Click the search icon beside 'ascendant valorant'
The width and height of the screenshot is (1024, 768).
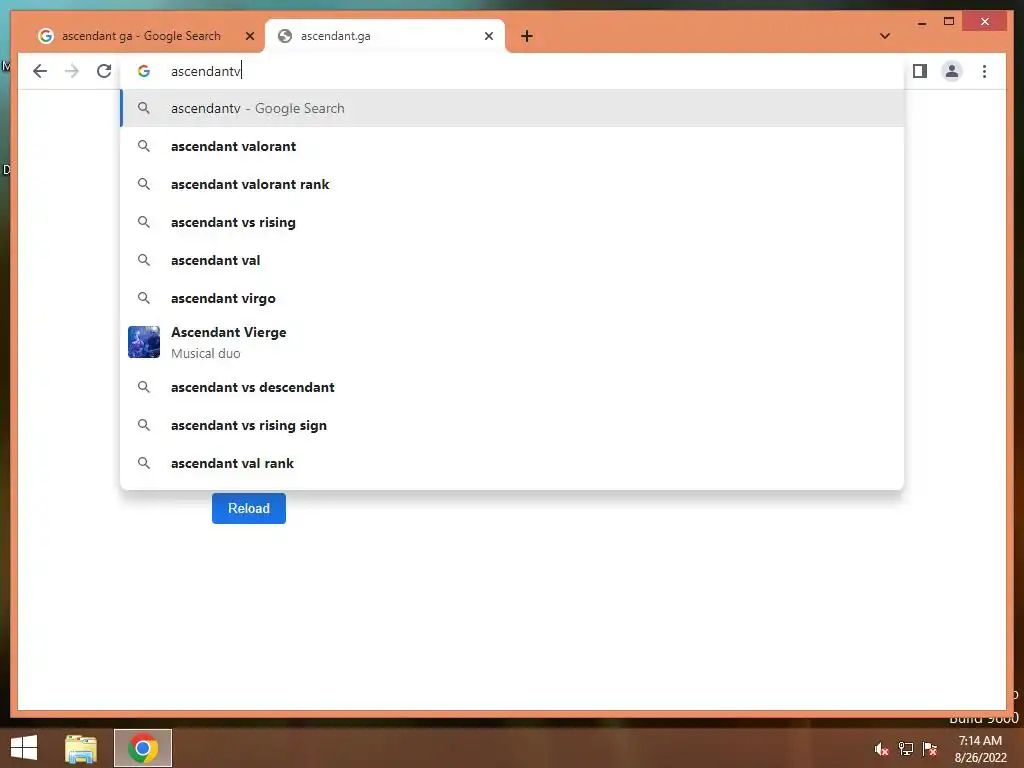(144, 146)
